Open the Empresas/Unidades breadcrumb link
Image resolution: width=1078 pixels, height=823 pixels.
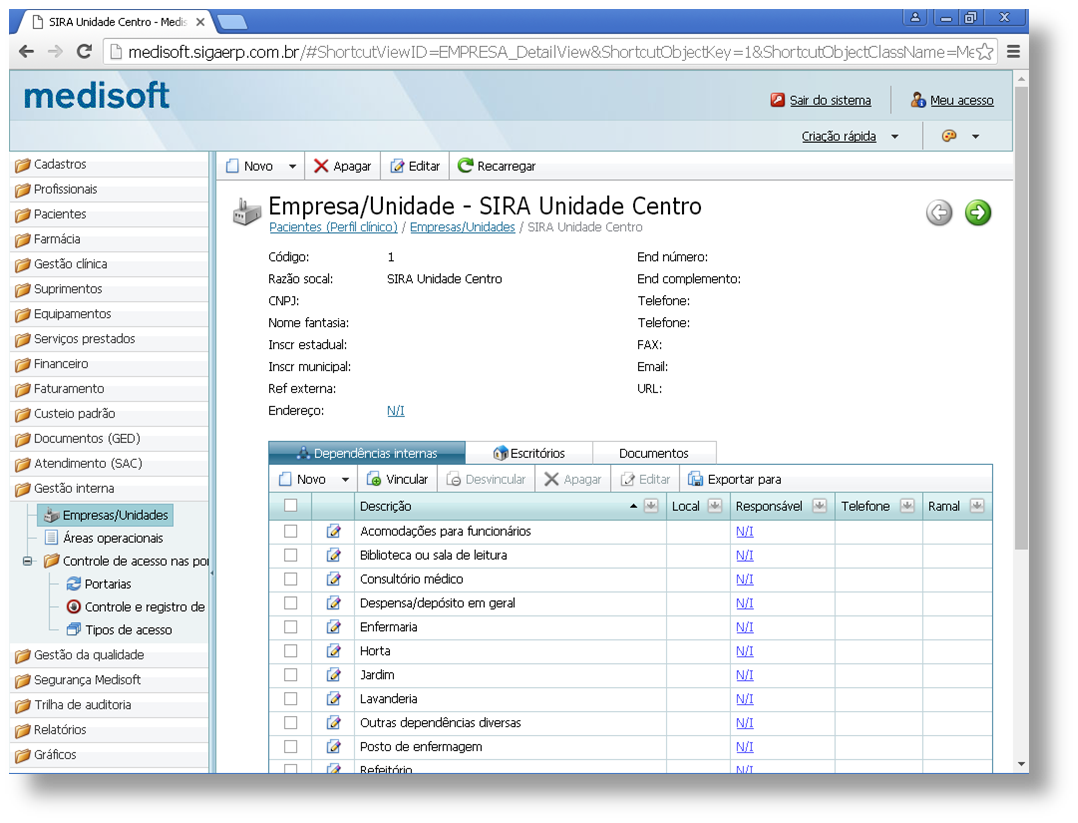coord(462,227)
